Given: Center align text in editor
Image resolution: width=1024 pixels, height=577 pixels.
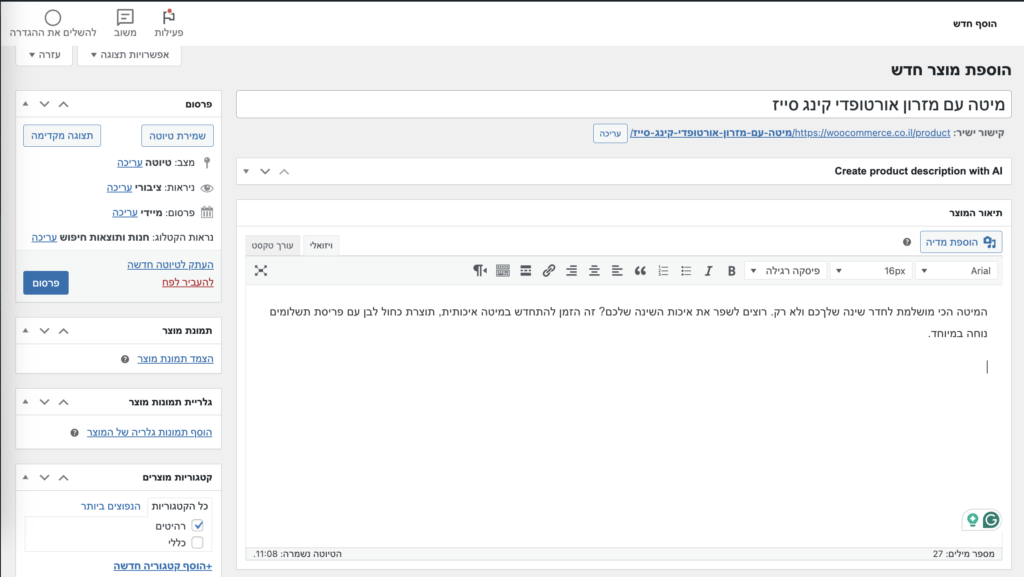Looking at the screenshot, I should [594, 271].
